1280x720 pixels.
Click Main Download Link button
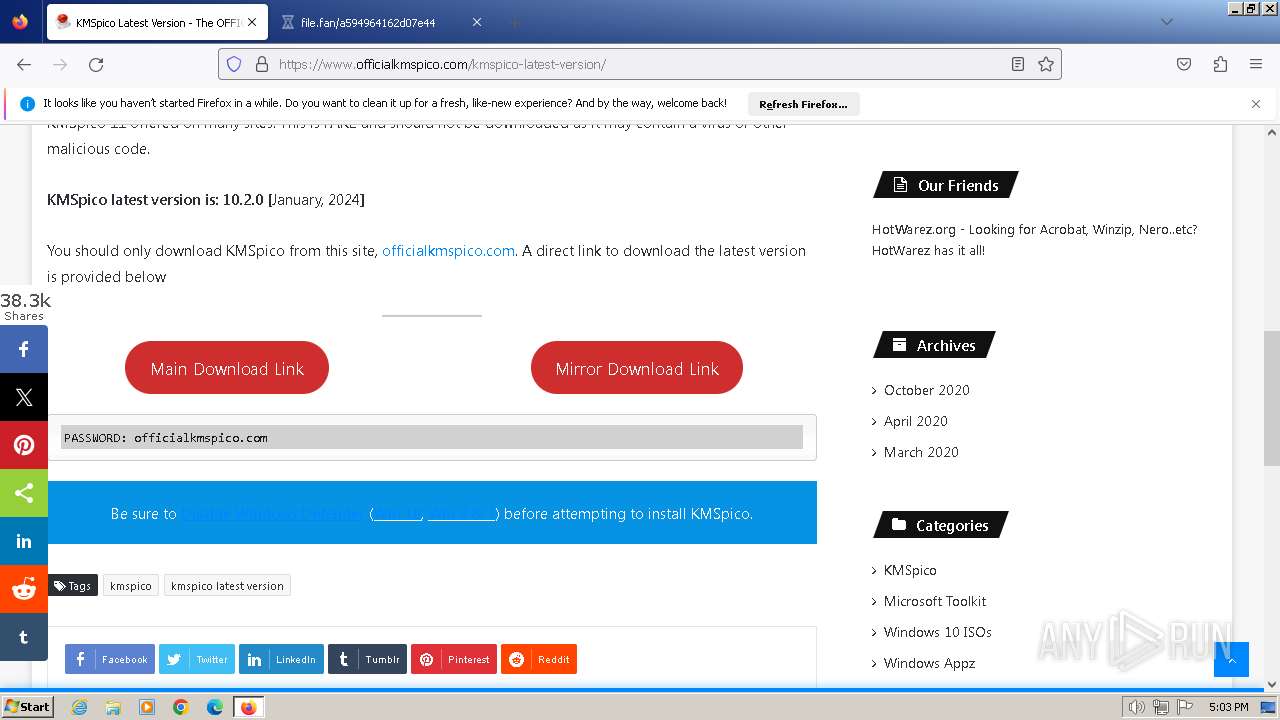(227, 368)
